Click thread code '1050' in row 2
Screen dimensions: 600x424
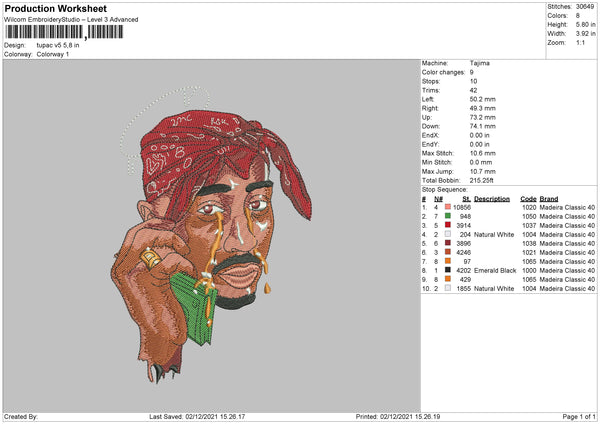click(x=529, y=217)
